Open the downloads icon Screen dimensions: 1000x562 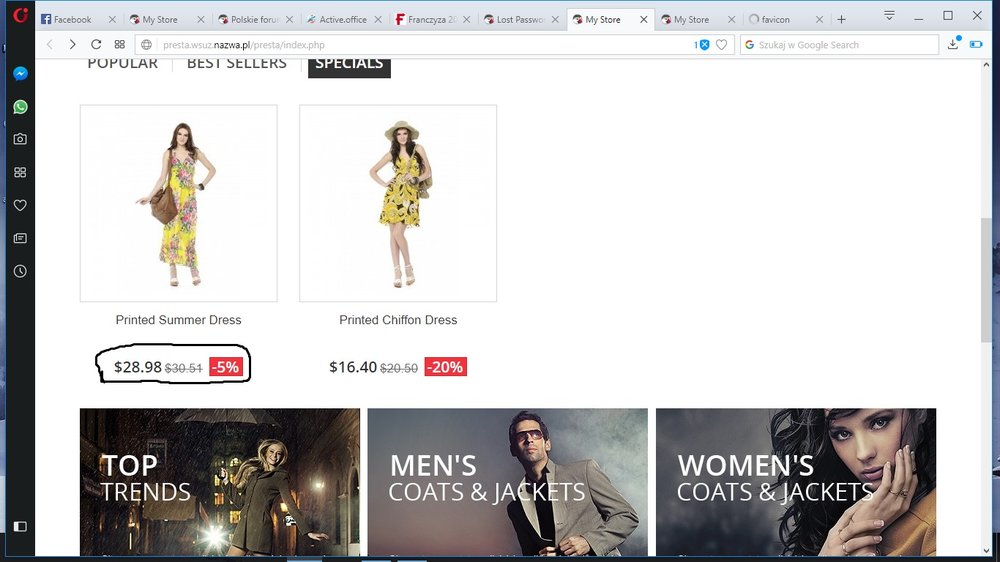point(953,44)
